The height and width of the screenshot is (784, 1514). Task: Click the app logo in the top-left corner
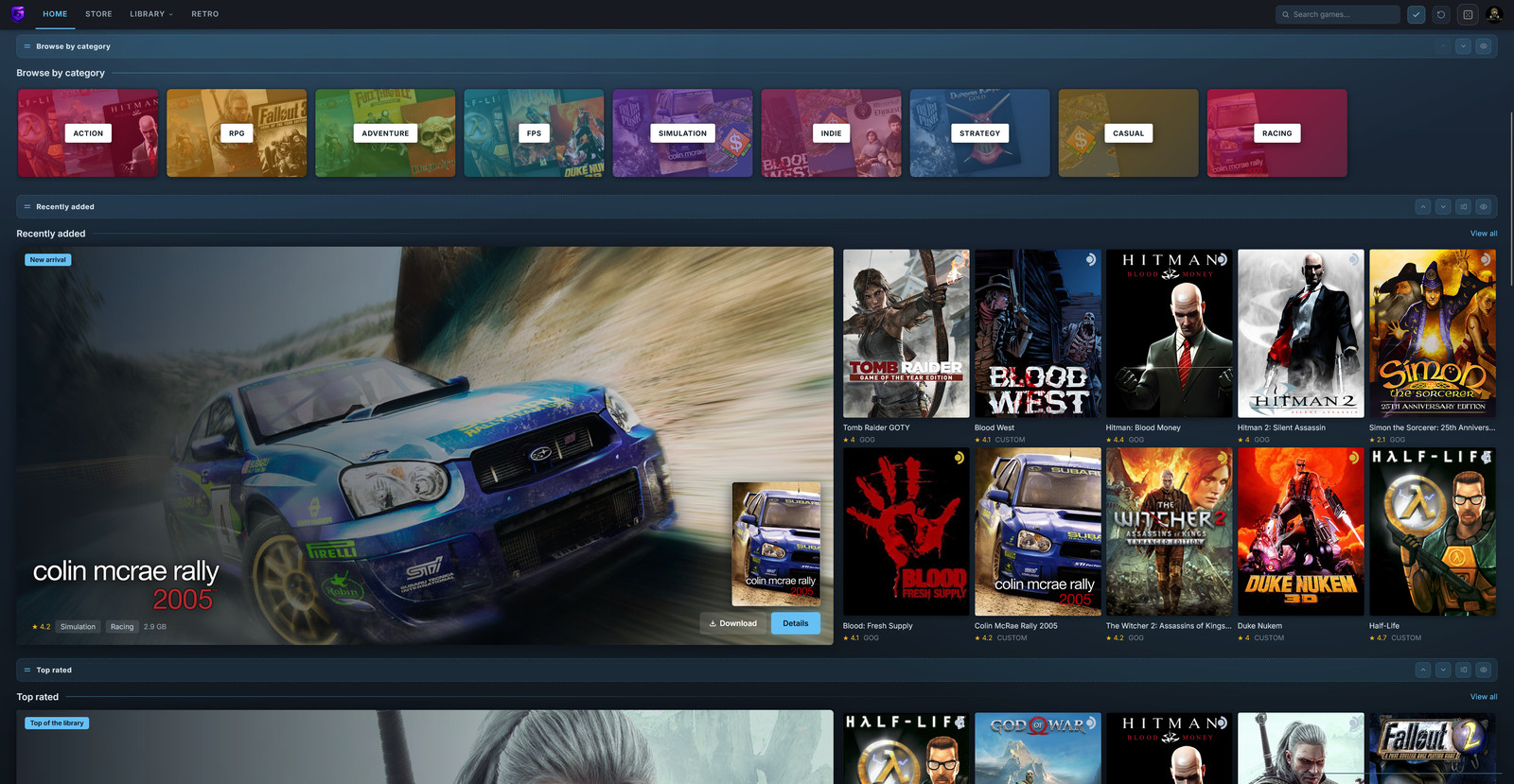18,14
